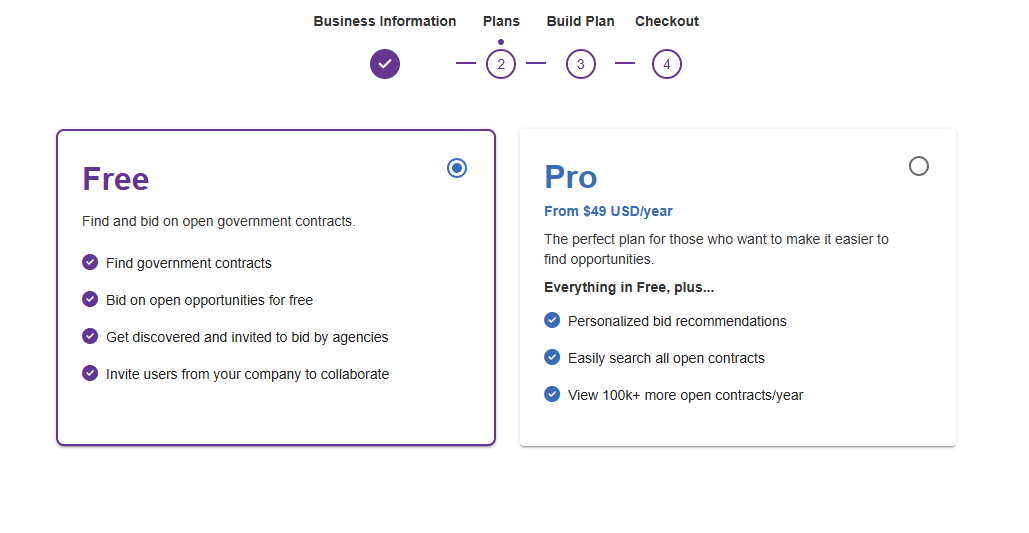Click the Checkout step label

click(667, 21)
